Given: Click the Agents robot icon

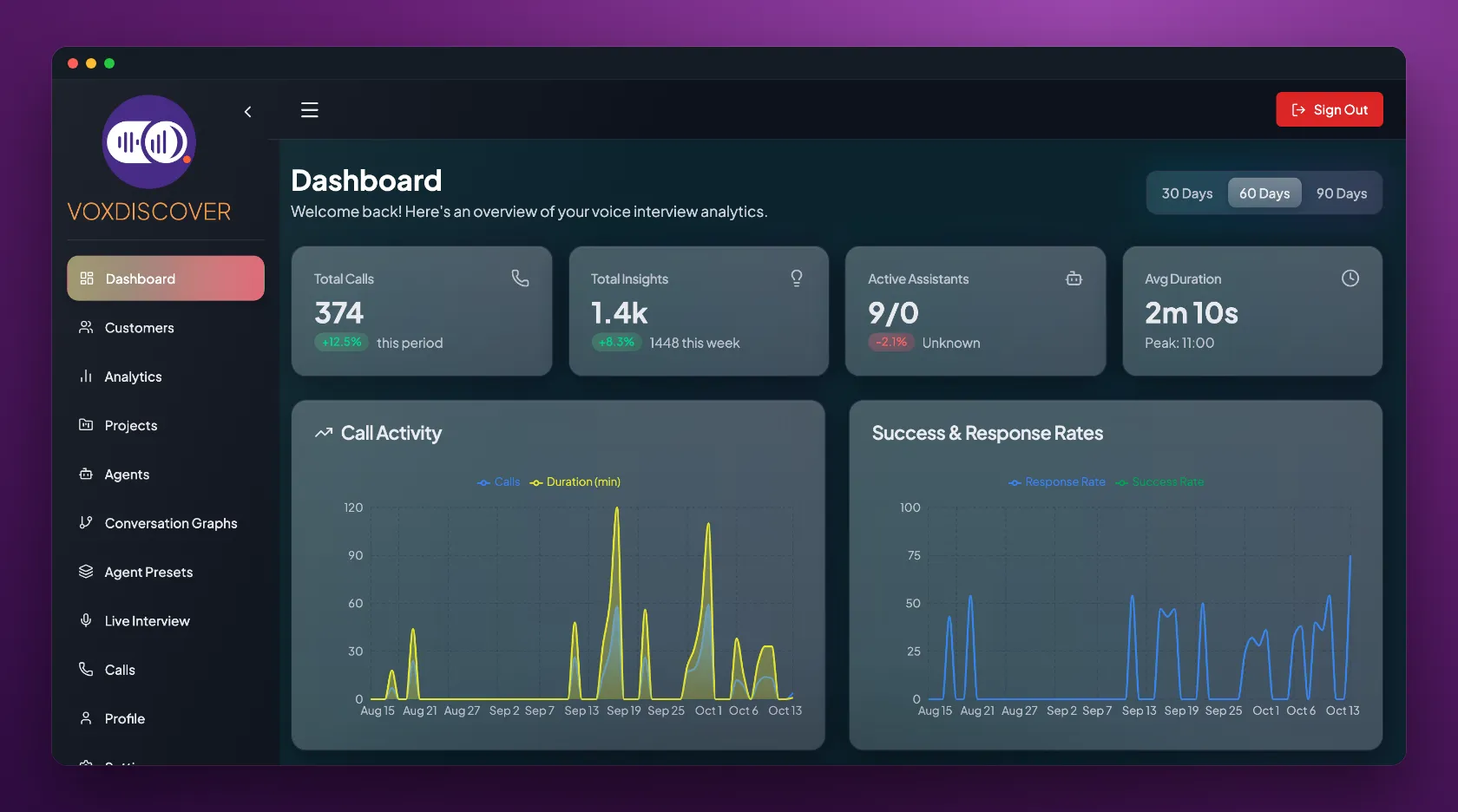Looking at the screenshot, I should [x=86, y=474].
